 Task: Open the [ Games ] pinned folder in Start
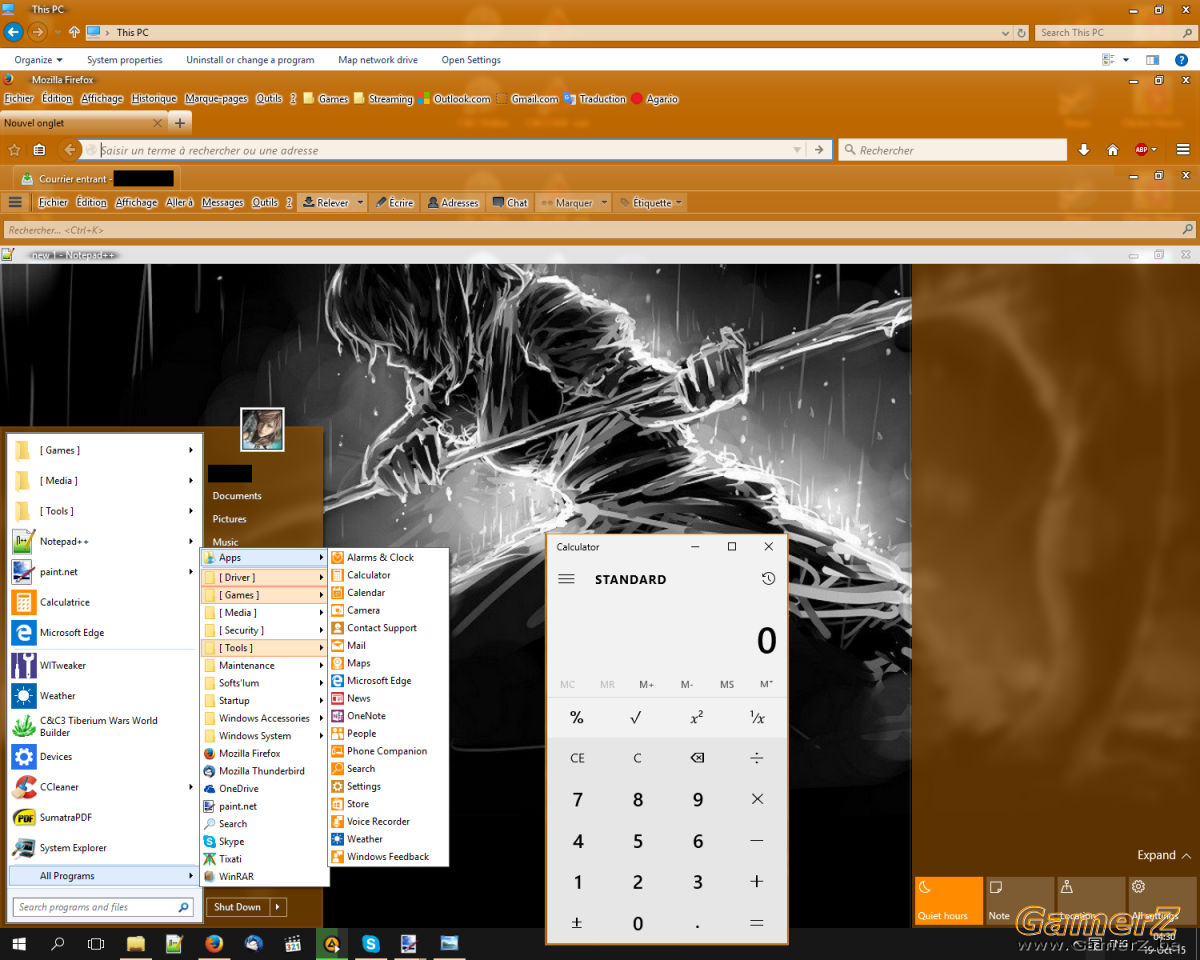(103, 450)
